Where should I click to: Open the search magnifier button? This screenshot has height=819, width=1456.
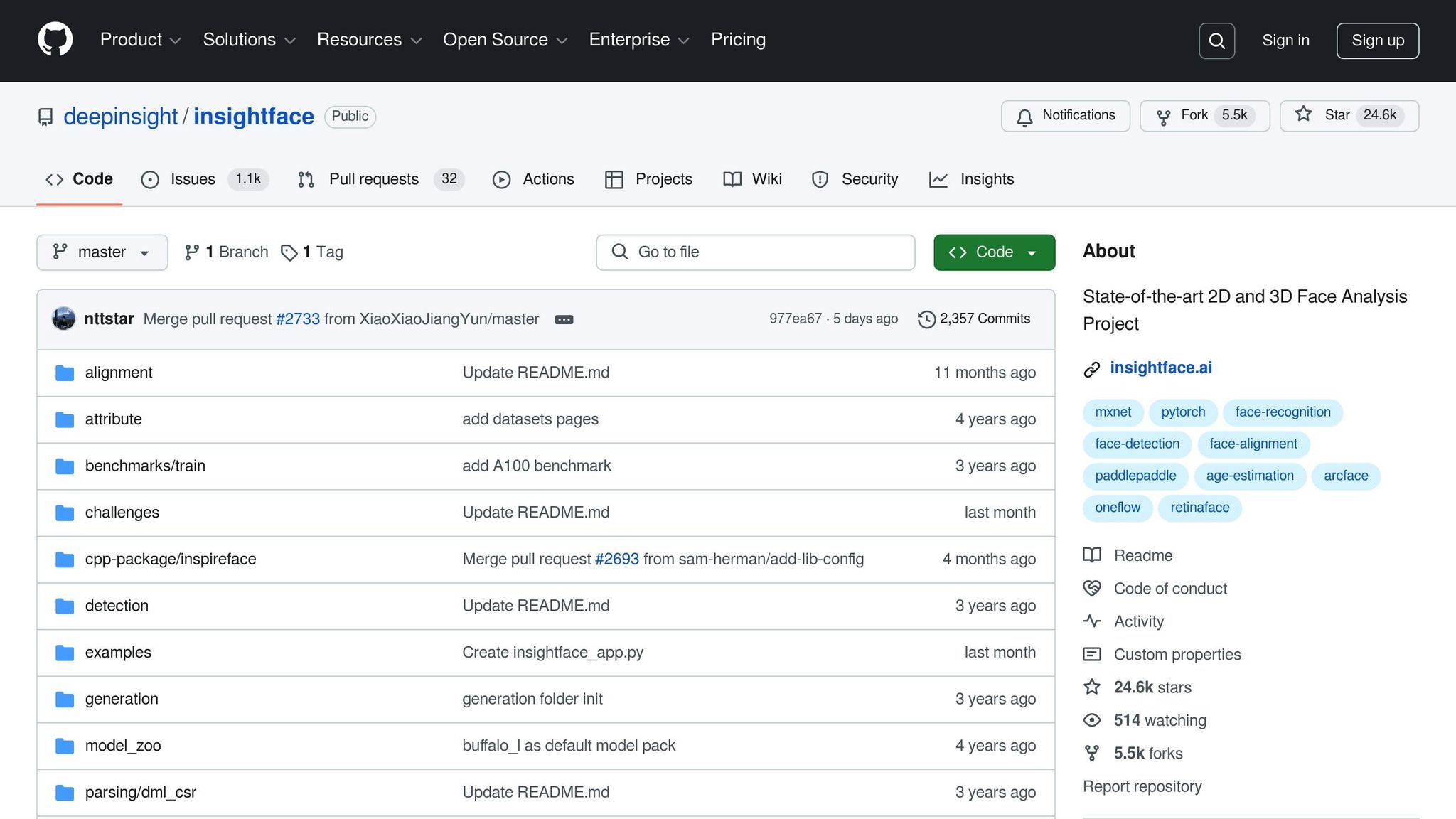click(x=1216, y=41)
